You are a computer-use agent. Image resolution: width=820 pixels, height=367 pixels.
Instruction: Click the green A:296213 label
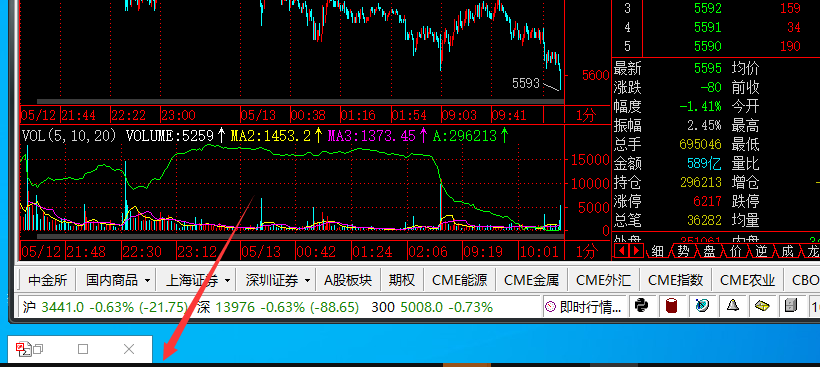(x=464, y=136)
